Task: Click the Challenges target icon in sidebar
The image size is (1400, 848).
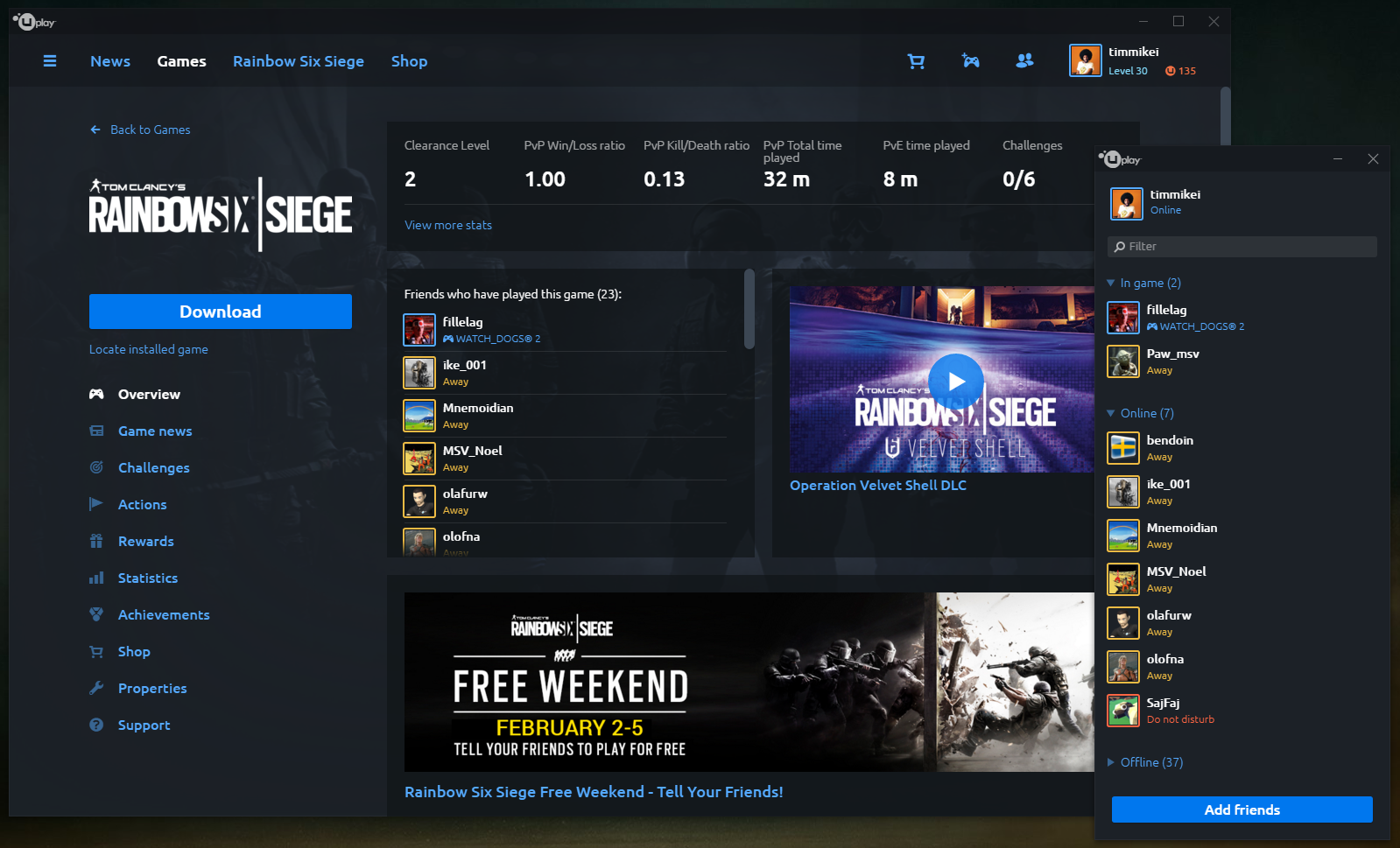Action: click(96, 467)
